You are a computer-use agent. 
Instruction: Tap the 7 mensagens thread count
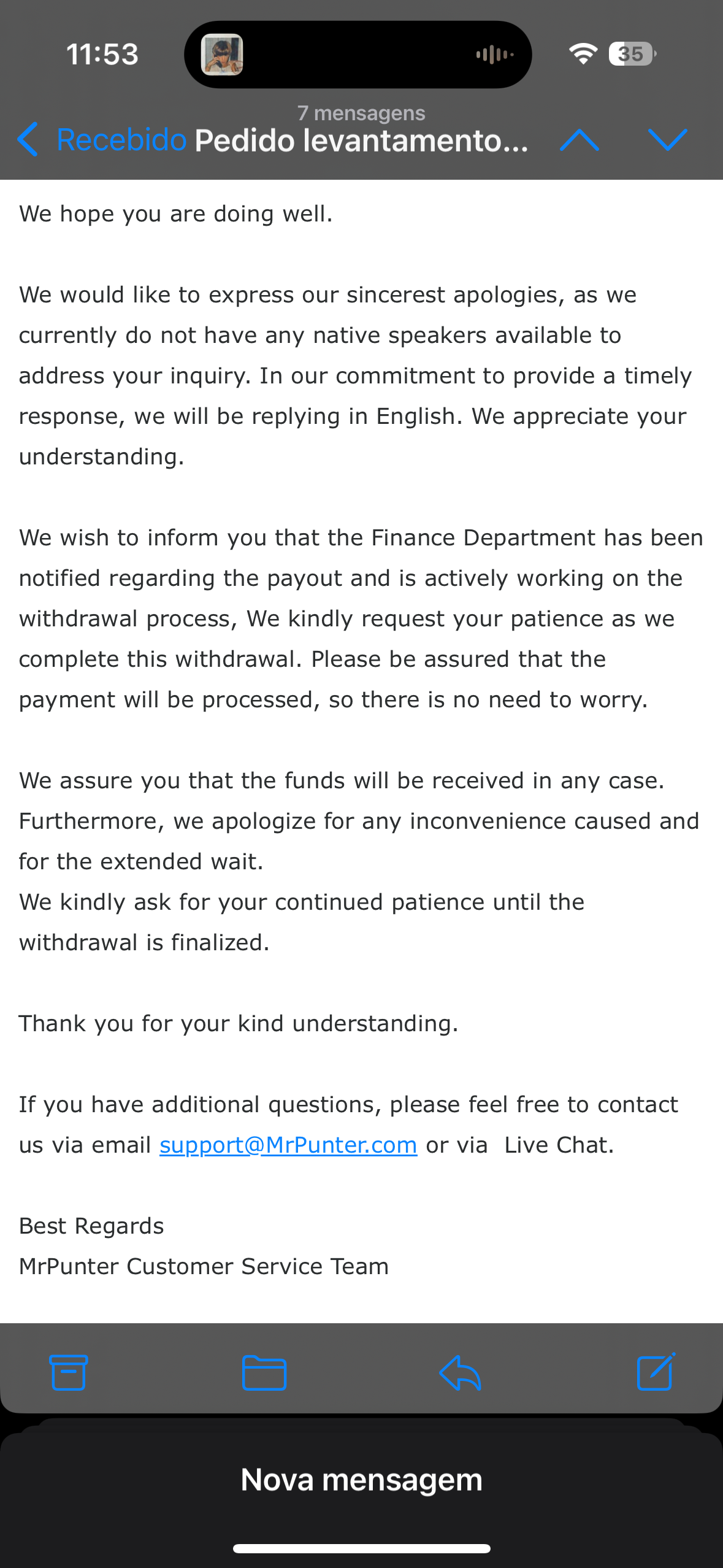[361, 113]
